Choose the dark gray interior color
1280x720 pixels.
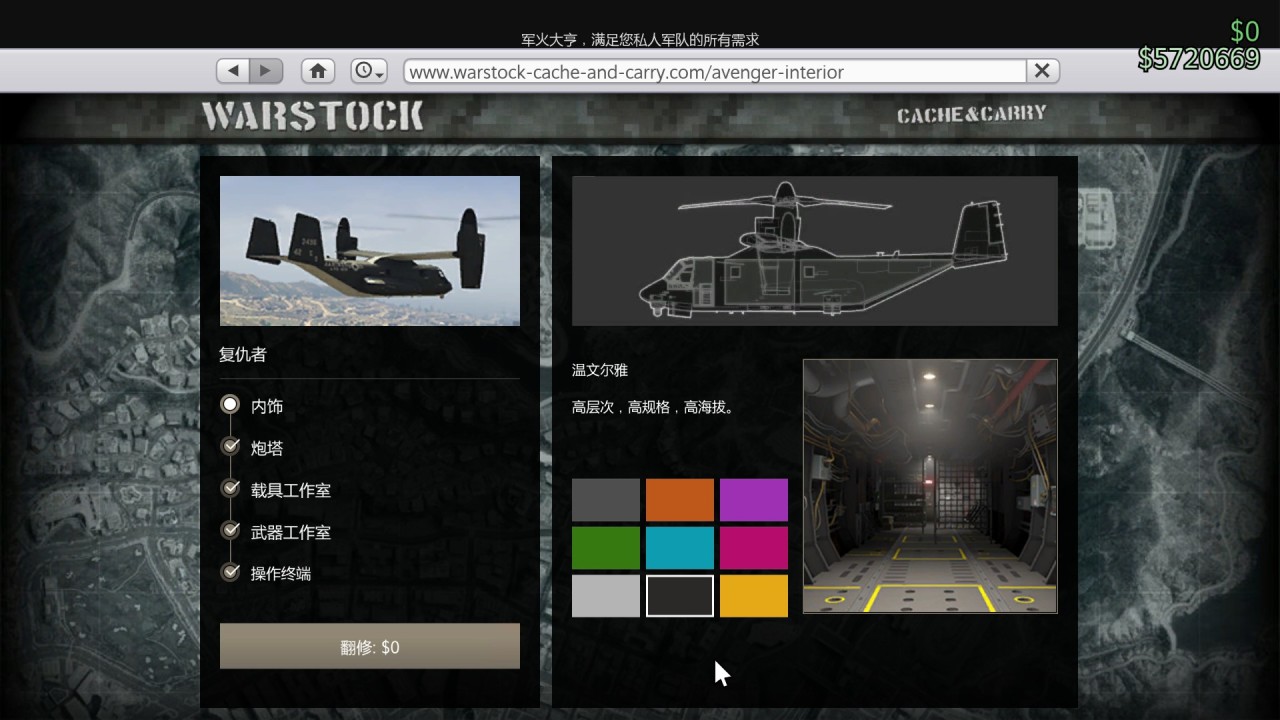click(x=606, y=500)
